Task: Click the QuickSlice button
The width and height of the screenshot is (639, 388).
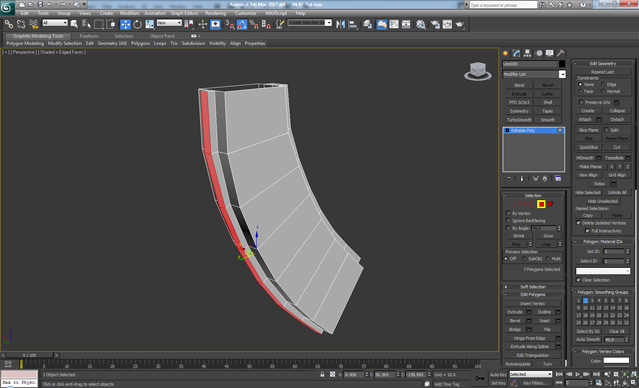Action: pyautogui.click(x=588, y=147)
